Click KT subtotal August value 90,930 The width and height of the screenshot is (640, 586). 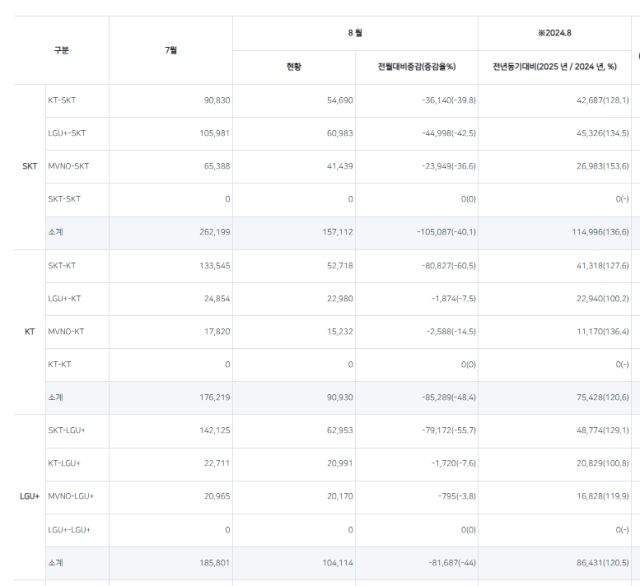(x=332, y=397)
